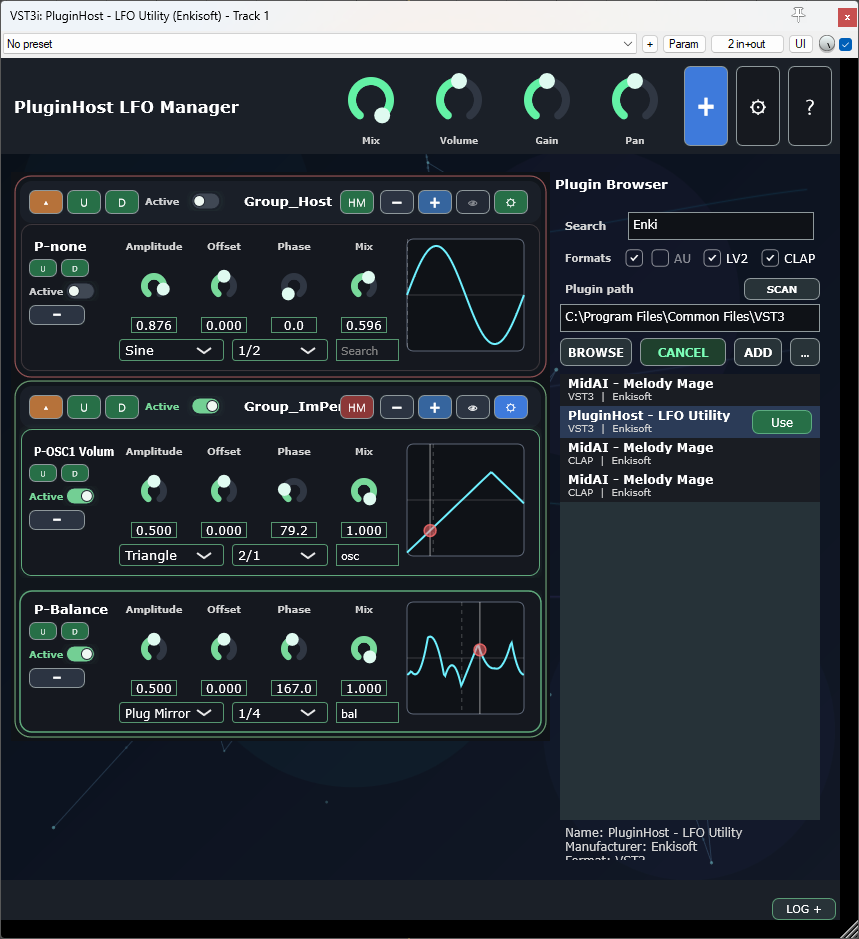Toggle eye visibility icon in Group_Host
859x939 pixels.
[x=473, y=202]
